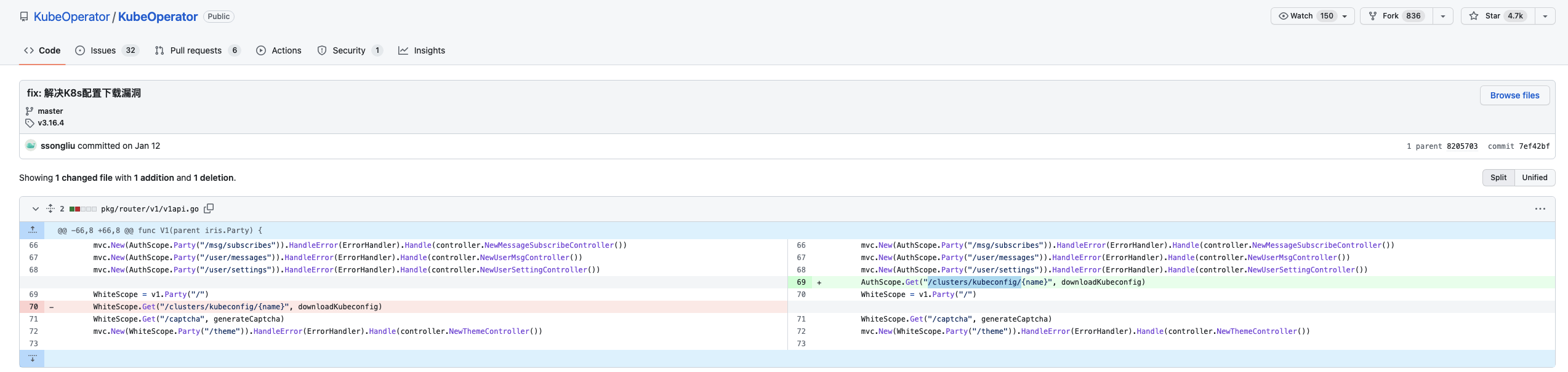
Task: Open the KubeOperator repository name link
Action: click(x=158, y=17)
